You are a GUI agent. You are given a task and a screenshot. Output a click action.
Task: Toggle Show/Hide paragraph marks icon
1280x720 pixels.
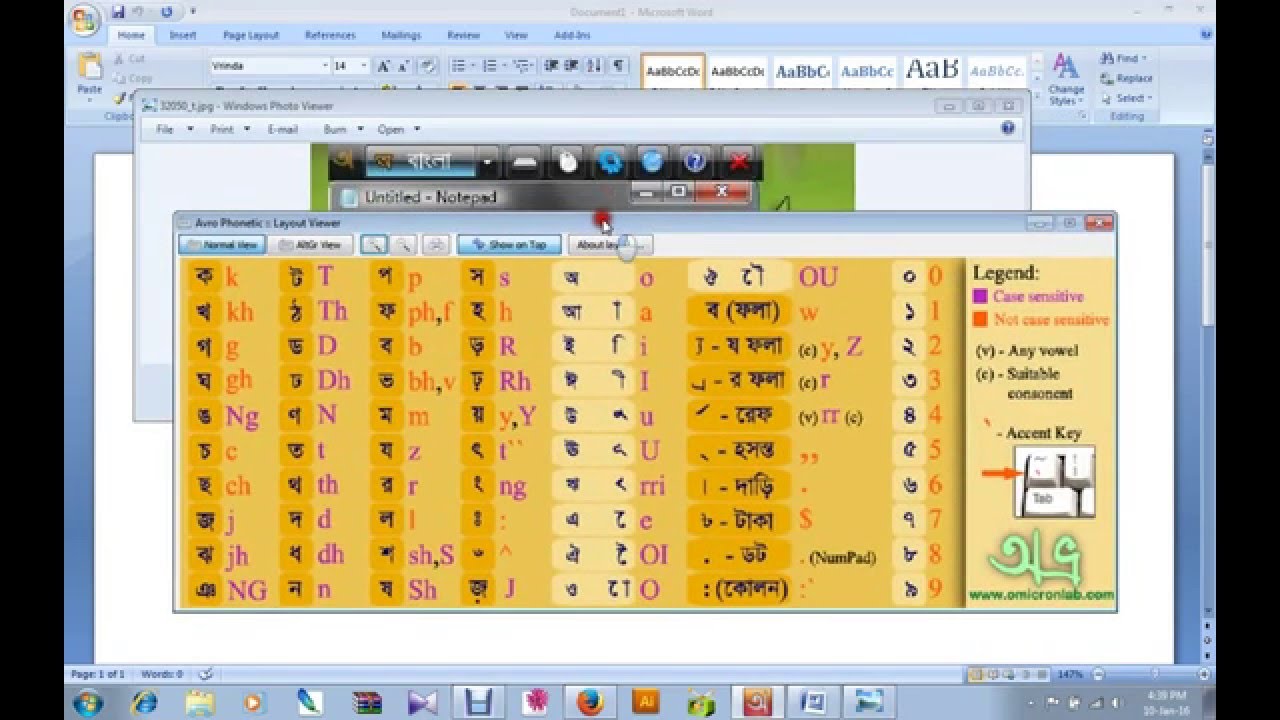(619, 66)
